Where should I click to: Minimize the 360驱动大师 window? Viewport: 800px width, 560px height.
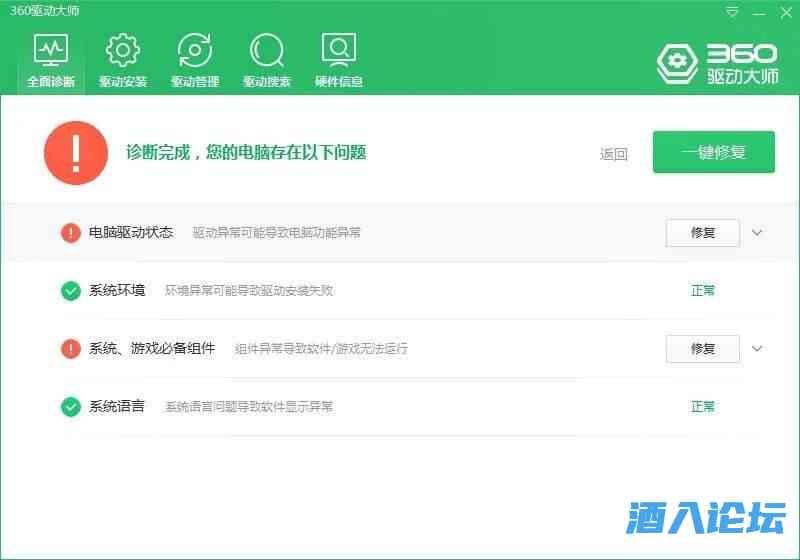tap(759, 13)
